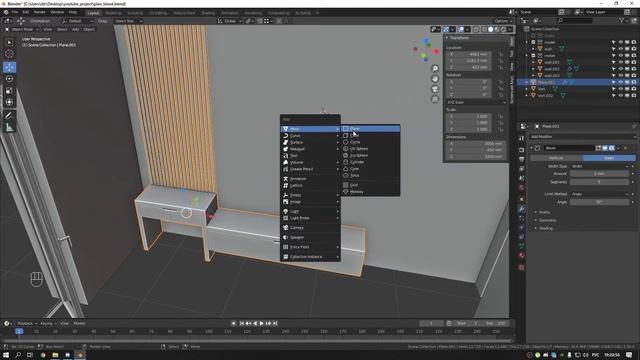Viewport: 640px width, 360px height.
Task: Click the Edges button in Bevel modifier
Action: click(x=609, y=158)
